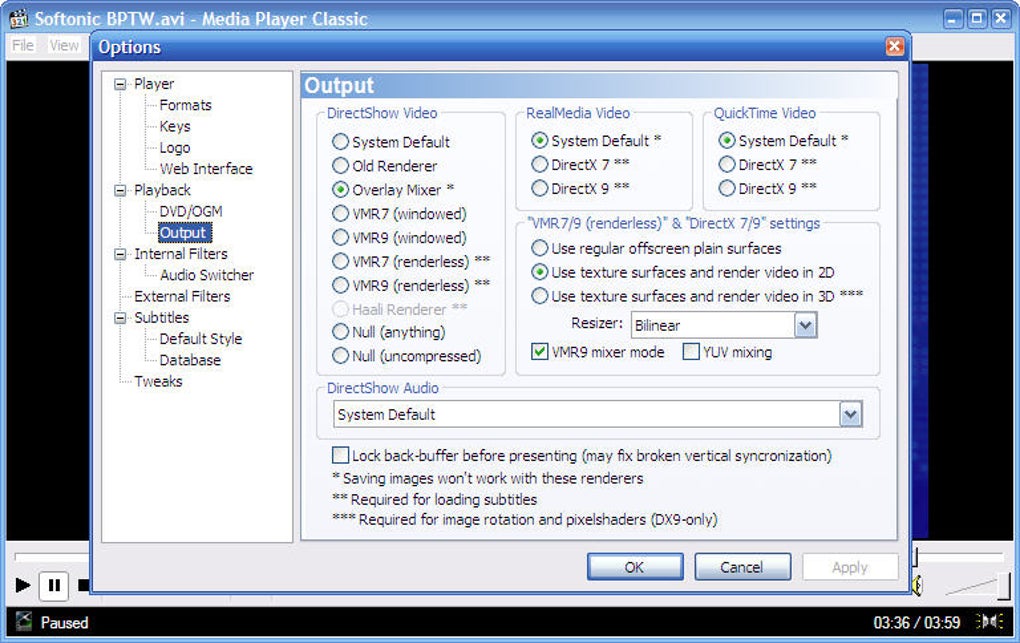Open the File menu
The height and width of the screenshot is (643, 1020).
[23, 45]
